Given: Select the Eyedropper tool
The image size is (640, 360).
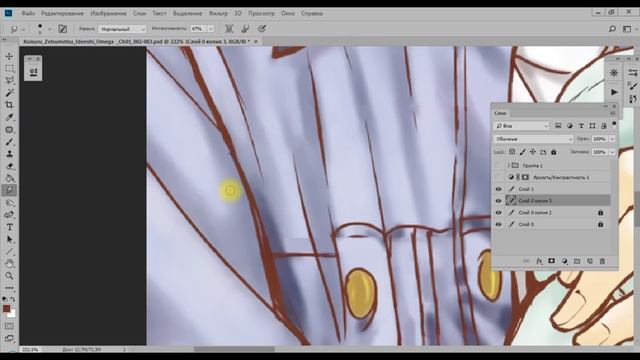Looking at the screenshot, I should point(9,117).
